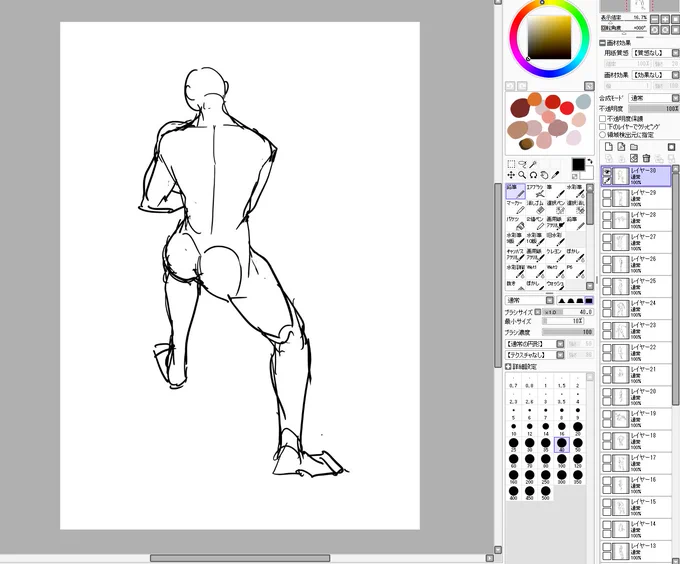Open the 用紙質感 paper texture dropdown
680x564 pixels.
pyautogui.click(x=655, y=53)
